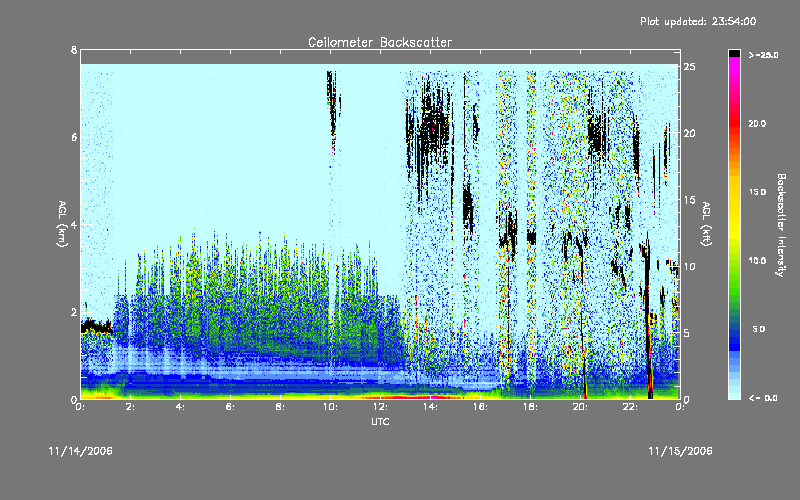Screen dimensions: 800x500
Task: Click the "22:" hour tick on UTC axis
Action: (630, 407)
